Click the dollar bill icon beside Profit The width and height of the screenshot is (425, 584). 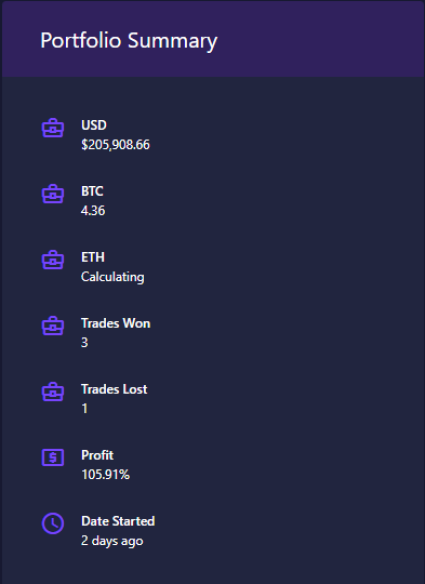53,457
